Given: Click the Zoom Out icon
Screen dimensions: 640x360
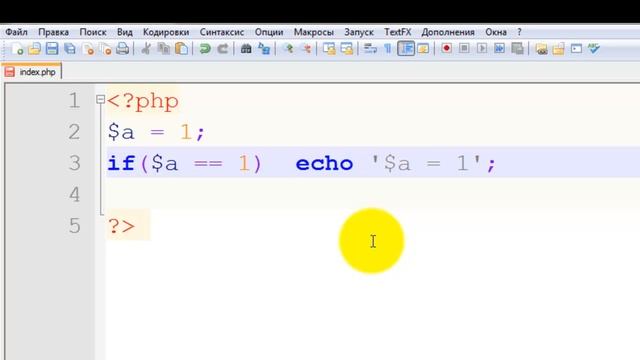Looking at the screenshot, I should (x=306, y=49).
